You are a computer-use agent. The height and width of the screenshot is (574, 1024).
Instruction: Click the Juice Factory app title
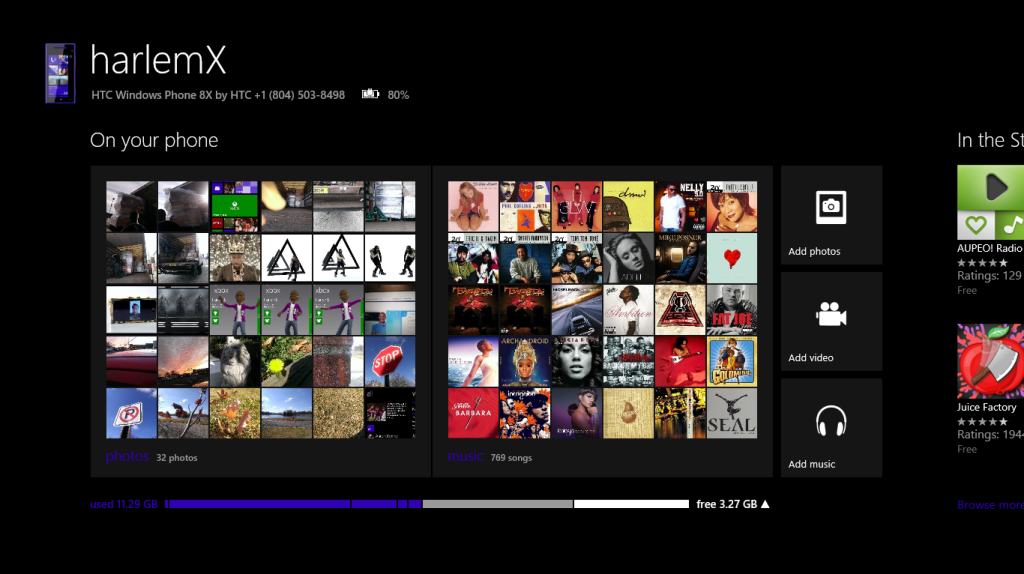(987, 407)
